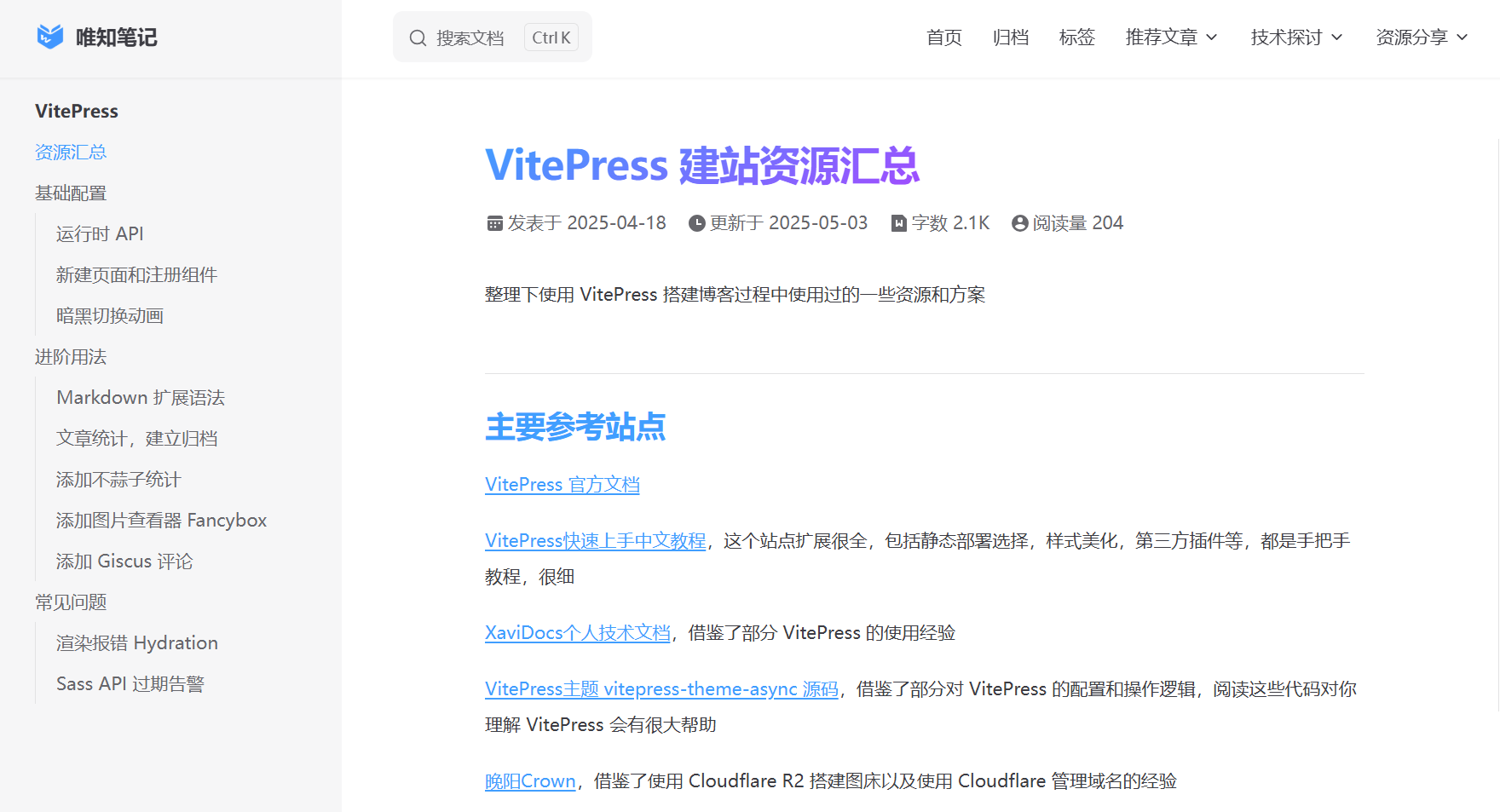Click the clock icon beside 更新于 date

coord(696,223)
